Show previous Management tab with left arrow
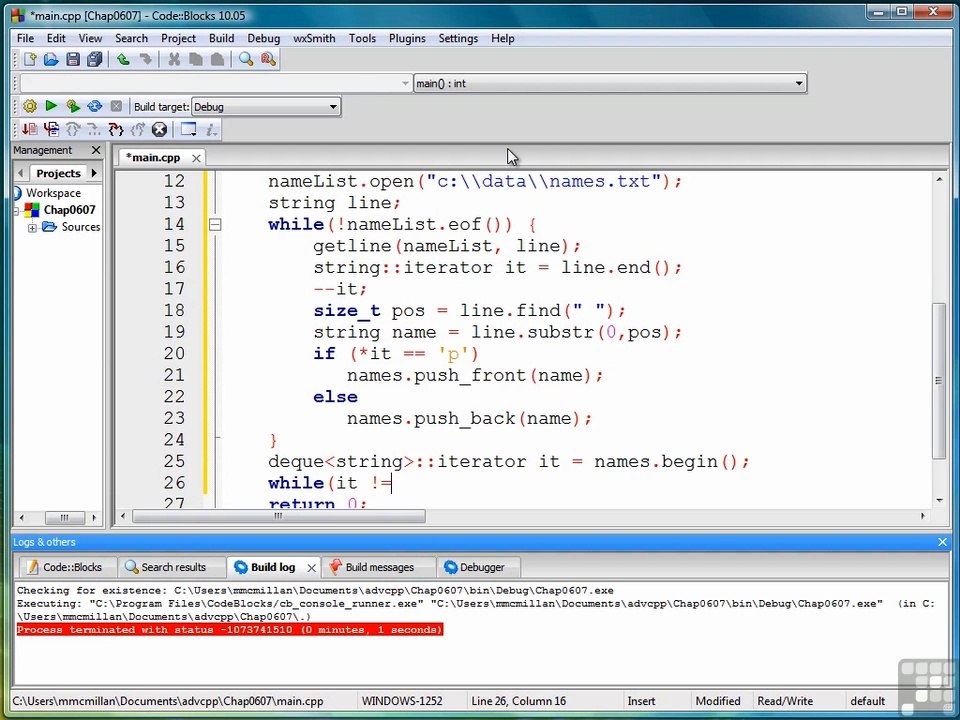Viewport: 960px width, 720px height. pos(20,173)
